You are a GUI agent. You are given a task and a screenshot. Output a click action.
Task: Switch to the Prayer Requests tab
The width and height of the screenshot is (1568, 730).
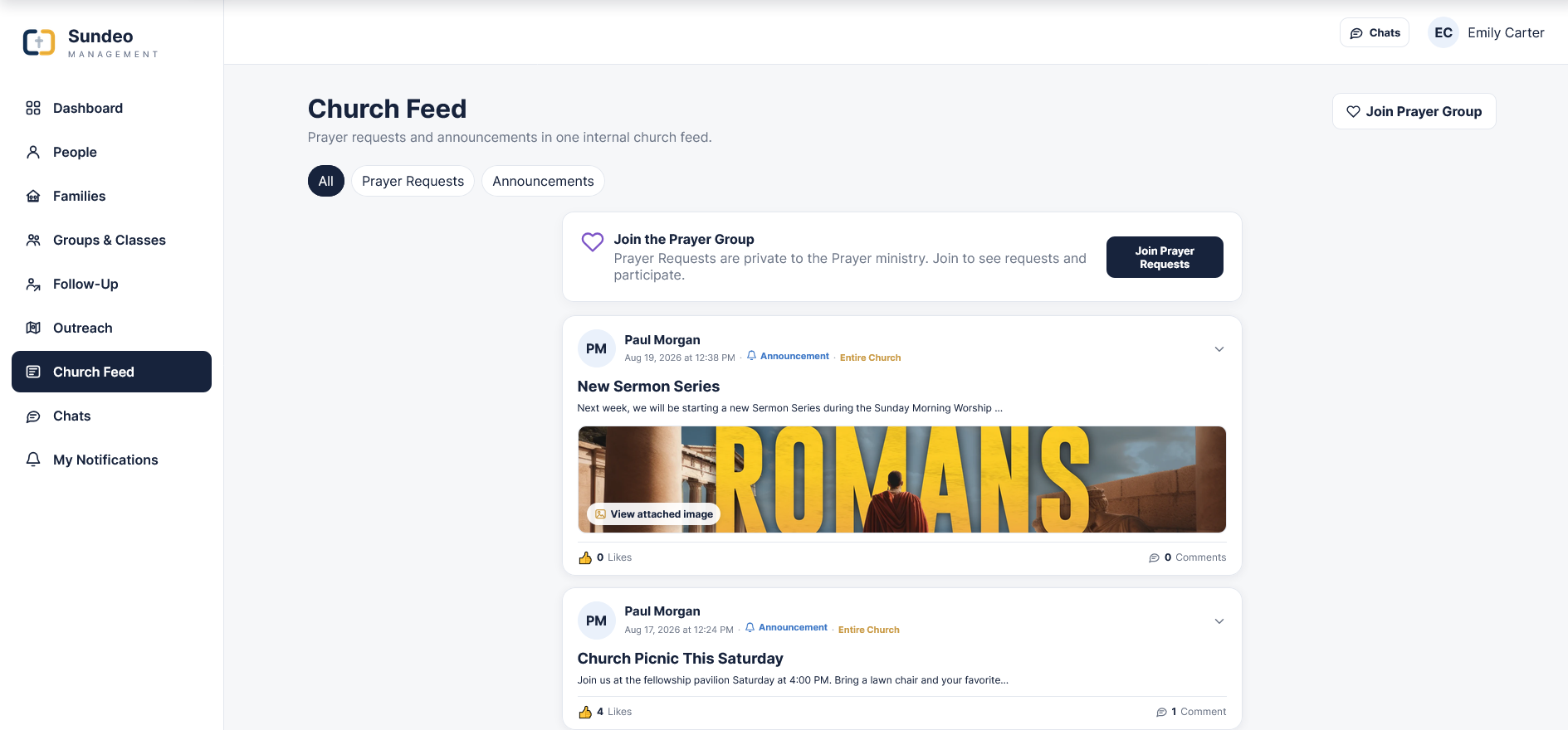413,181
